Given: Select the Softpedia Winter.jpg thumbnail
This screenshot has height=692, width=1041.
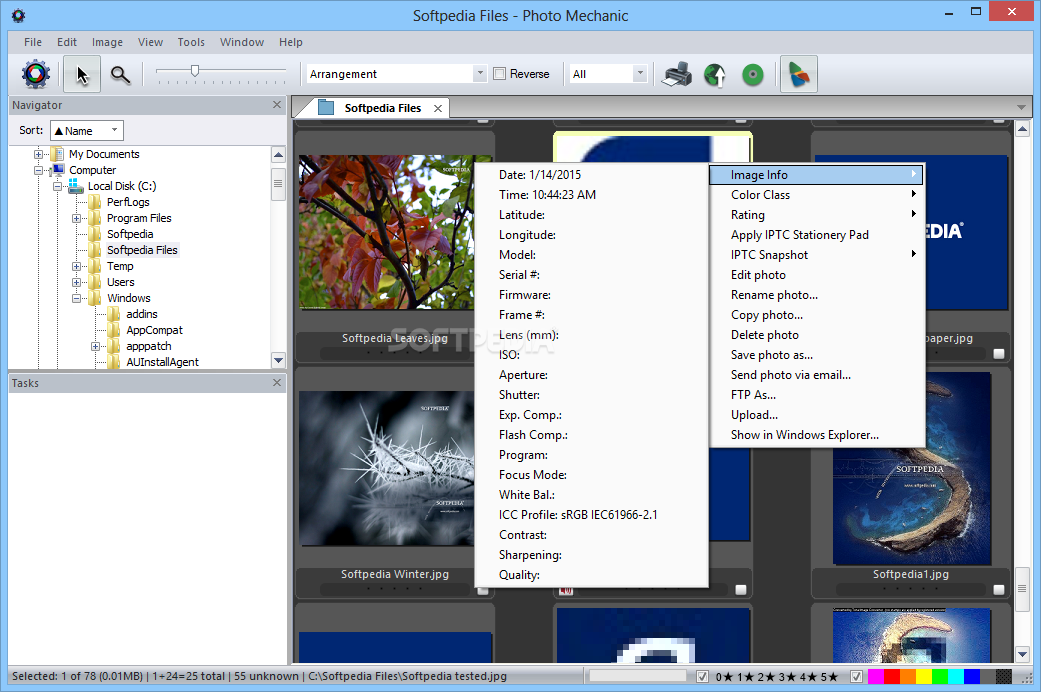Looking at the screenshot, I should click(388, 468).
